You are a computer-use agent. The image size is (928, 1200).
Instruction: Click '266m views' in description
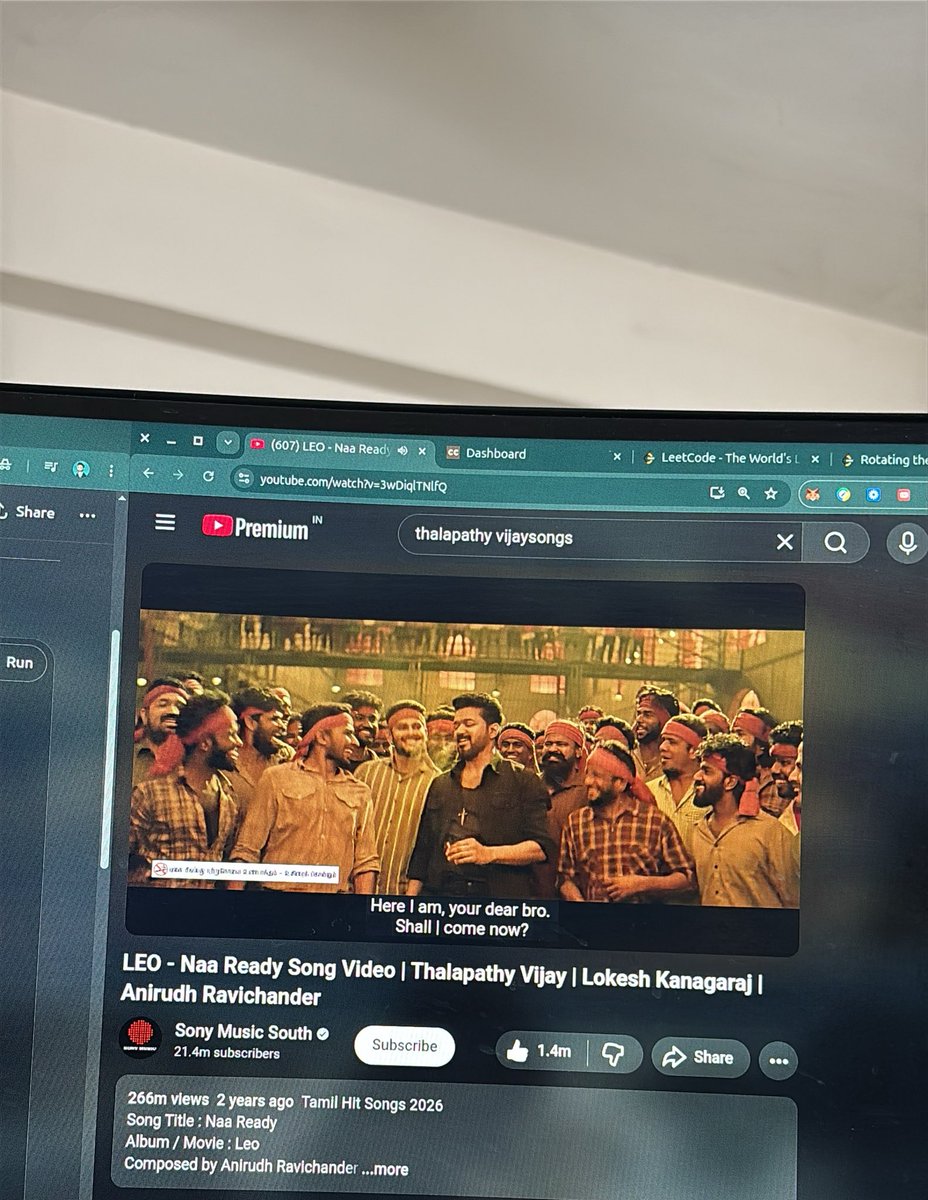pos(168,1097)
